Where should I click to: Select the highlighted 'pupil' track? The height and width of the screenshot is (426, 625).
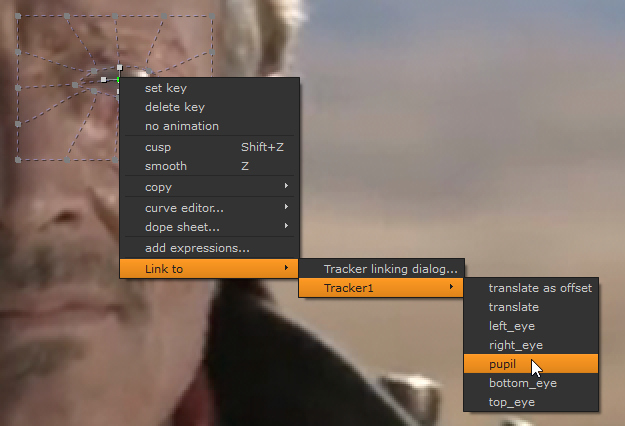[x=503, y=364]
